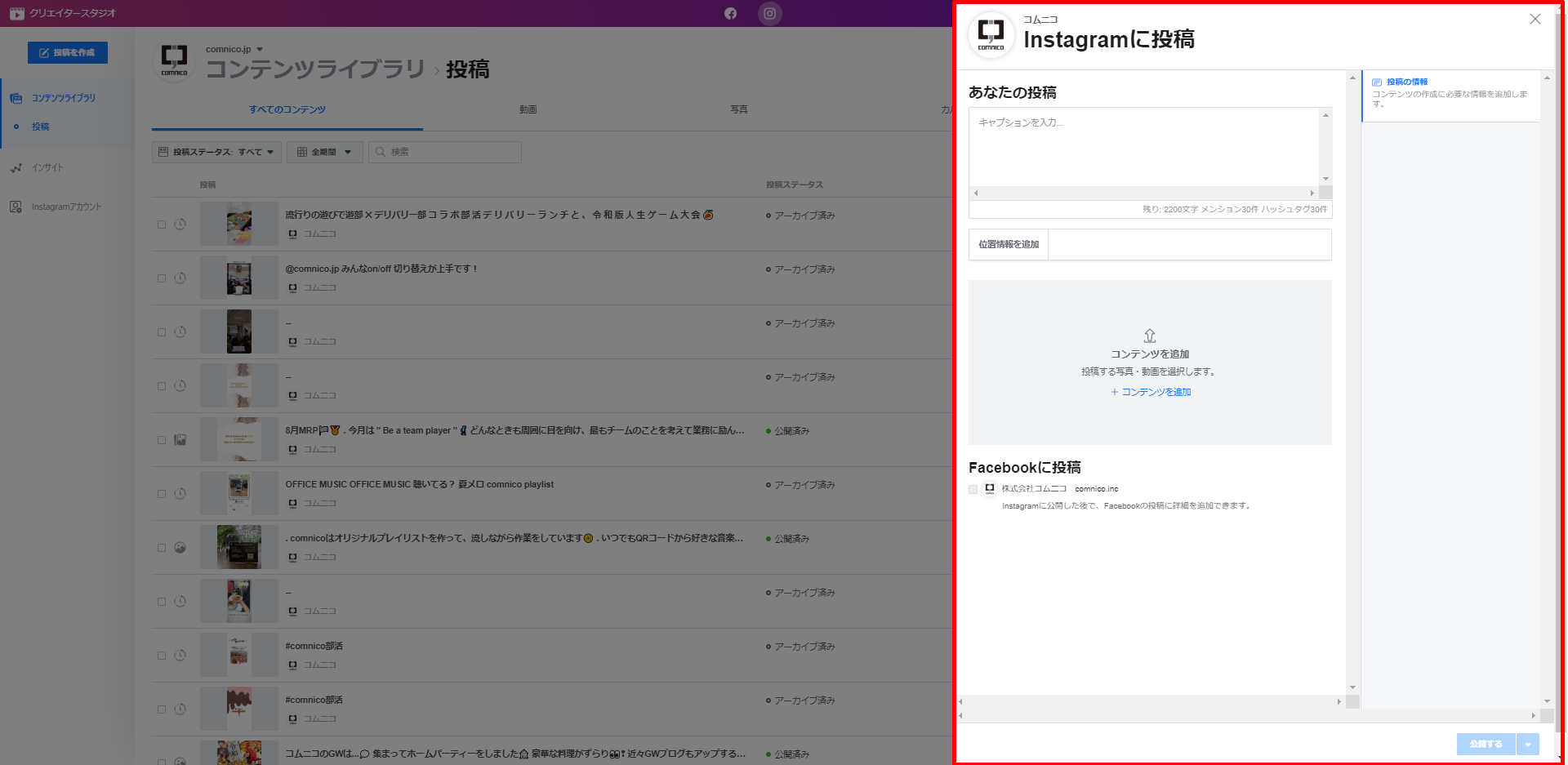This screenshot has height=765, width=1568.
Task: Click the search magnifier icon
Action: coord(380,152)
